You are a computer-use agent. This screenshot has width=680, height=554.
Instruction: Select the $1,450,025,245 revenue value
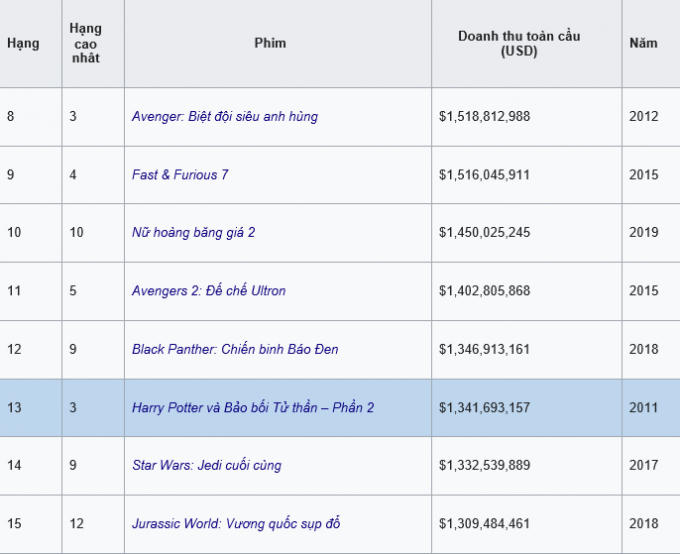pyautogui.click(x=484, y=232)
